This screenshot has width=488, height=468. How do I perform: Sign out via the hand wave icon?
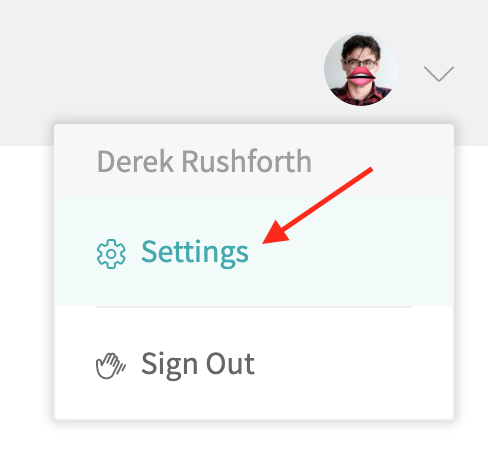pos(111,366)
